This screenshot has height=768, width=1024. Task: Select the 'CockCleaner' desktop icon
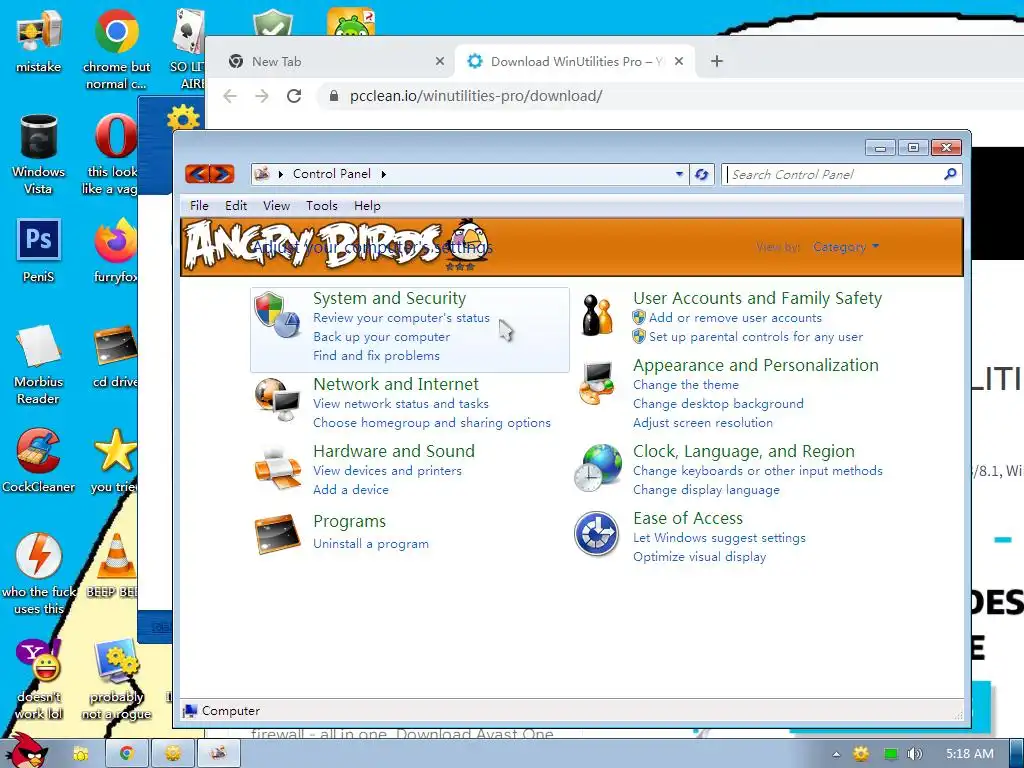click(x=39, y=460)
